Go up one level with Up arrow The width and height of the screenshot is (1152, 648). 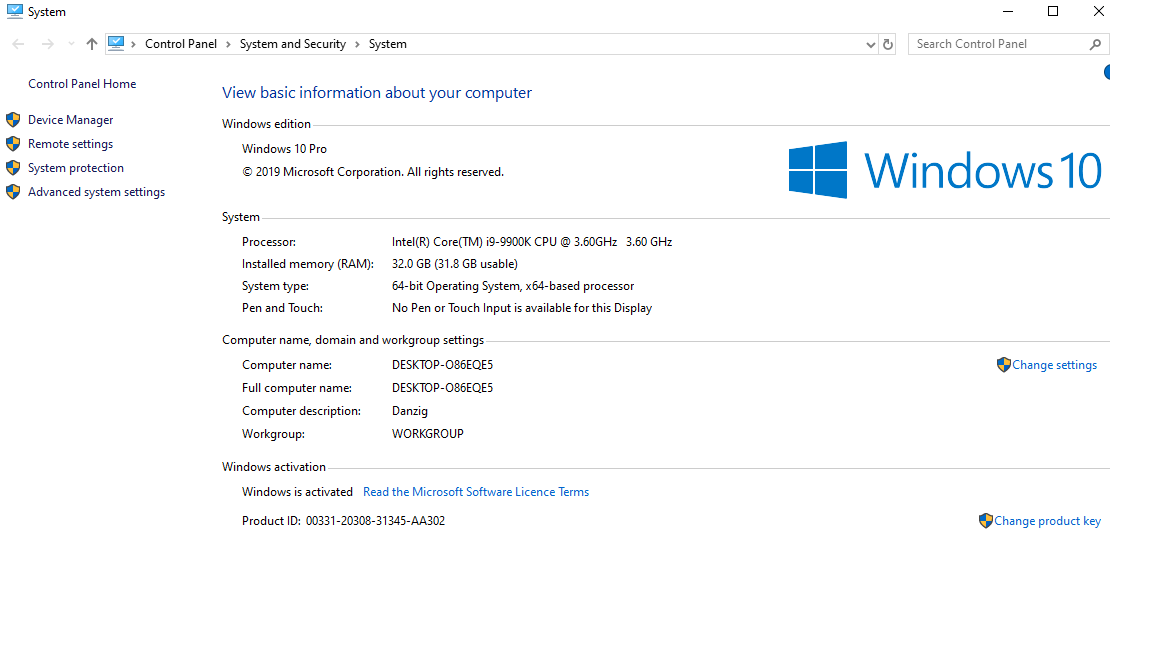coord(92,44)
